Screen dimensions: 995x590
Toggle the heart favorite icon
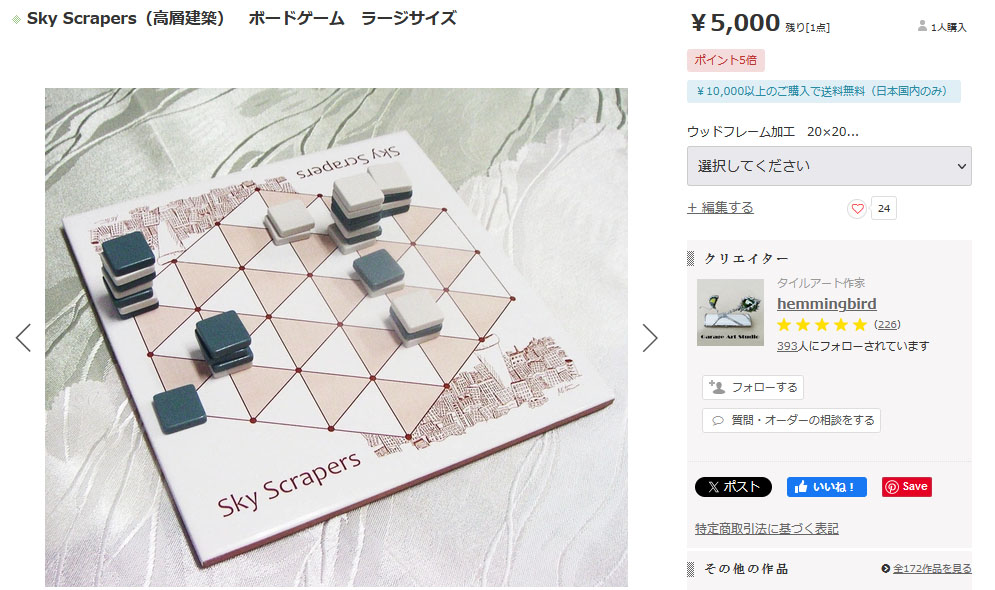click(x=857, y=208)
